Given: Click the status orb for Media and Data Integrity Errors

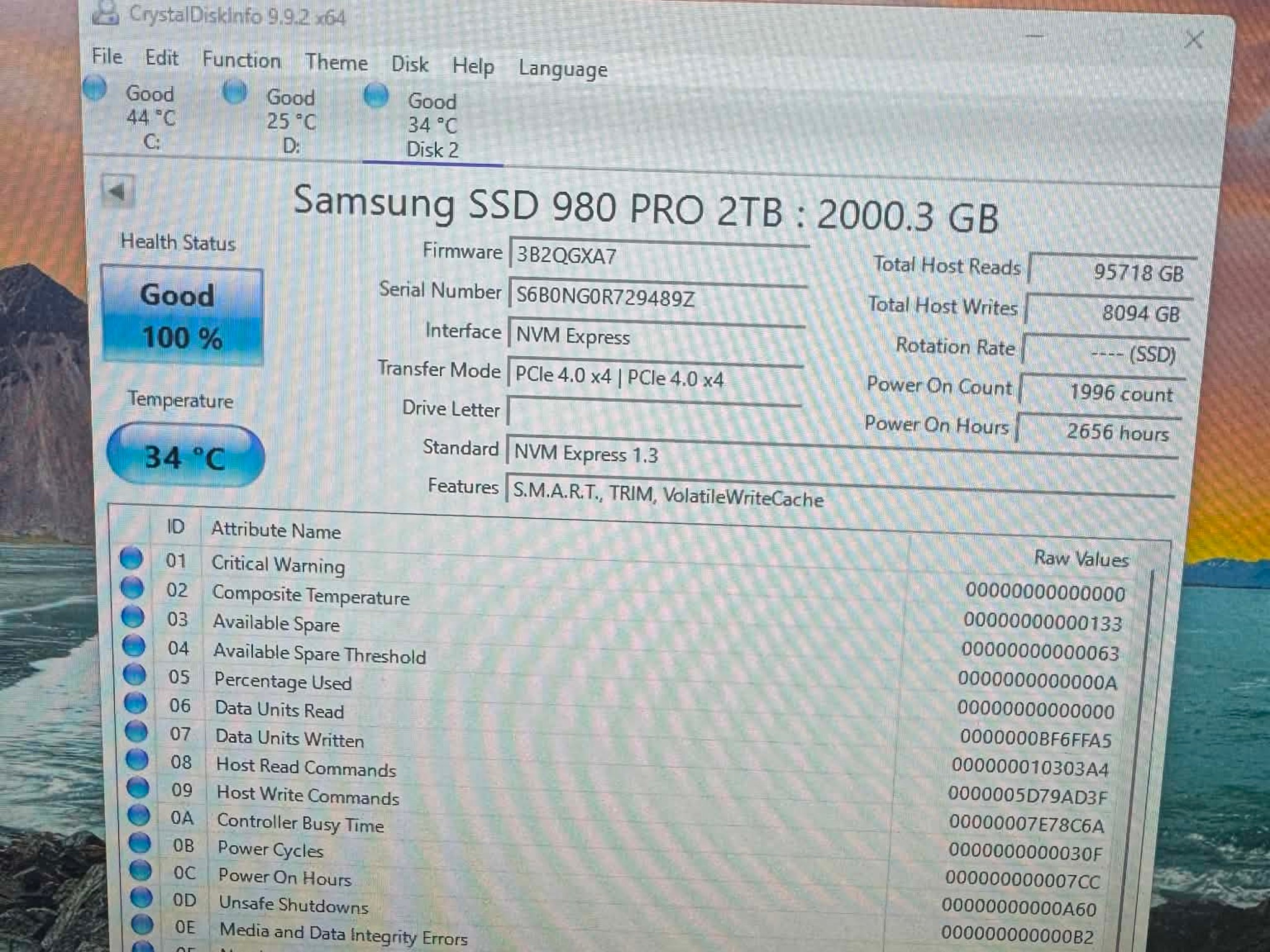Looking at the screenshot, I should pos(142,924).
